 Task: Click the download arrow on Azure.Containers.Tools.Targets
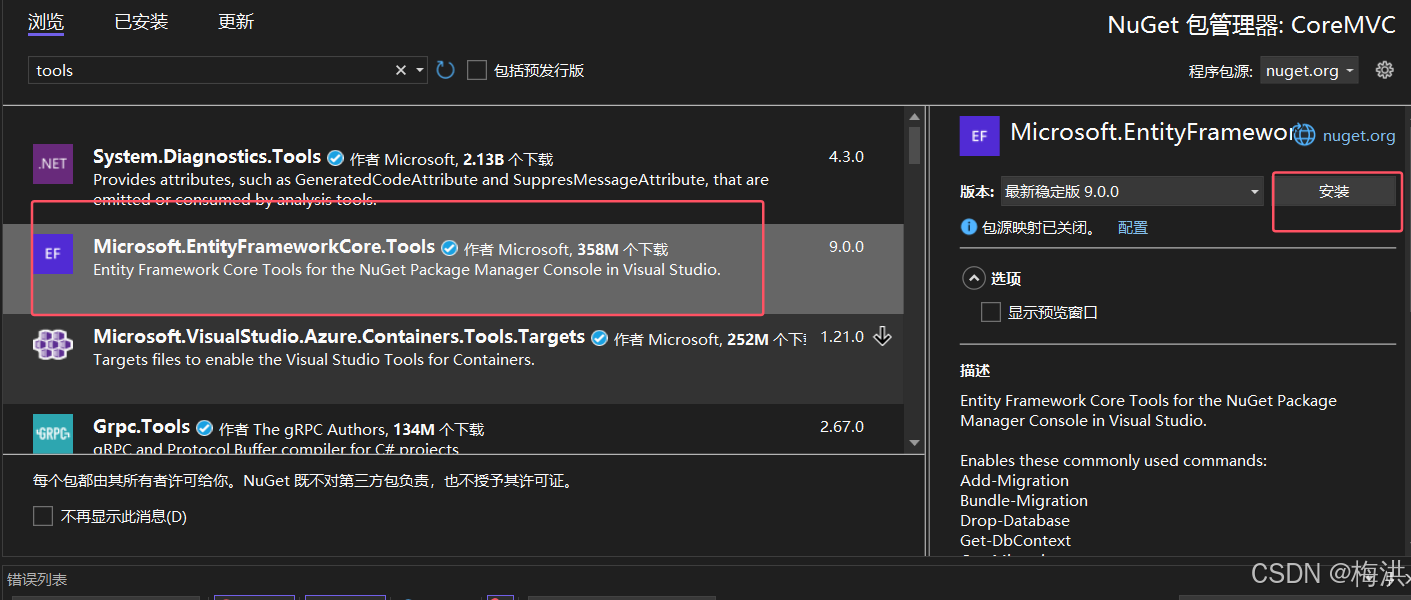coord(882,337)
